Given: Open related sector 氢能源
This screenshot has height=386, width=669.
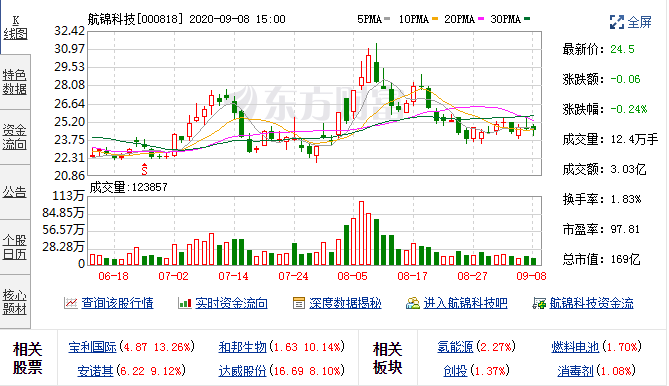Looking at the screenshot, I should 455,347.
